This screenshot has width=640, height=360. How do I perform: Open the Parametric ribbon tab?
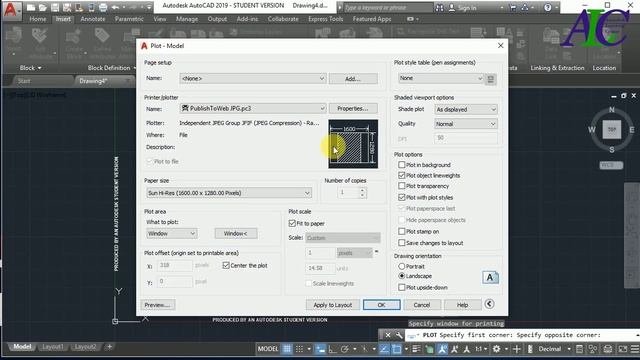[129, 19]
